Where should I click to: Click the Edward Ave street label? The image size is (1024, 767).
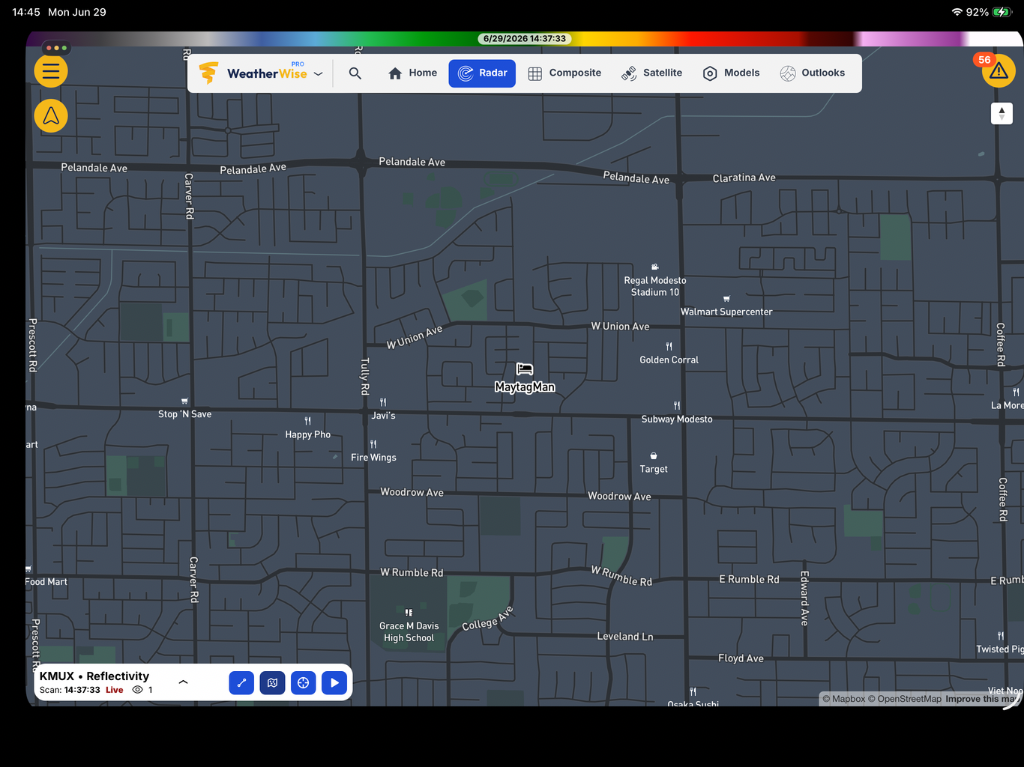point(805,598)
